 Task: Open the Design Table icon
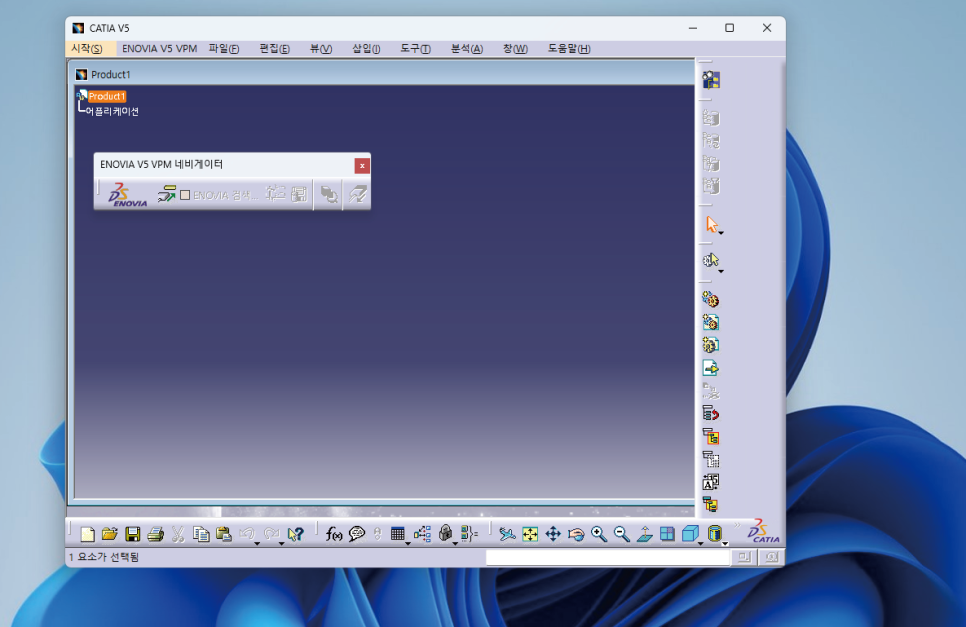click(397, 534)
